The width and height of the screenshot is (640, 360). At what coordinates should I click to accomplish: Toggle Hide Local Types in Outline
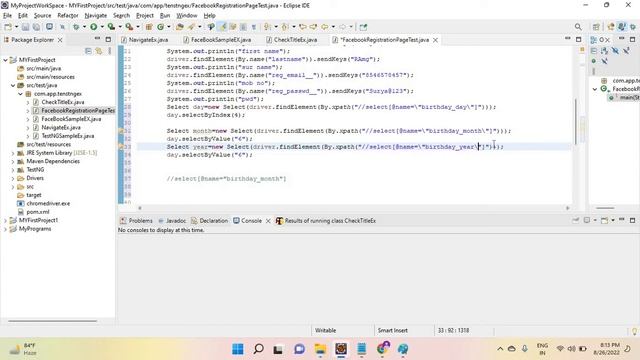pos(604,61)
